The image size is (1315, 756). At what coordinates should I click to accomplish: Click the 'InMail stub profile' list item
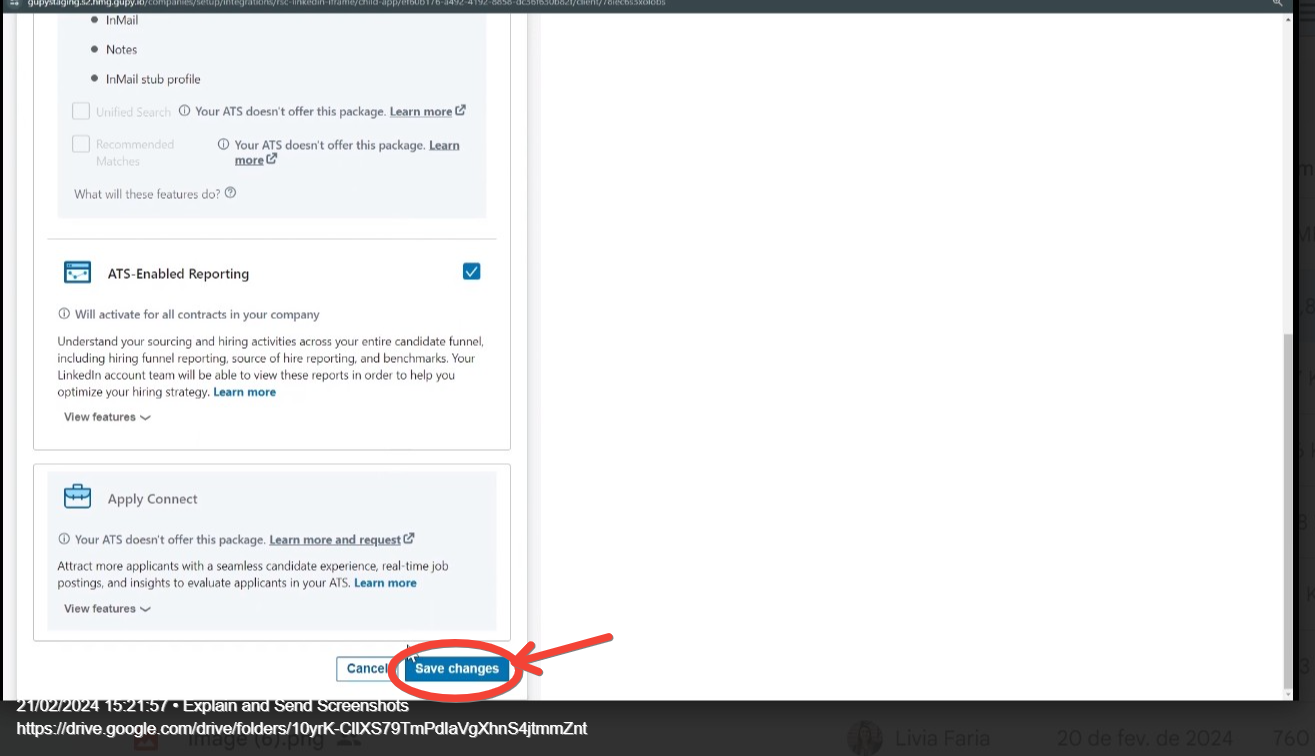[153, 79]
